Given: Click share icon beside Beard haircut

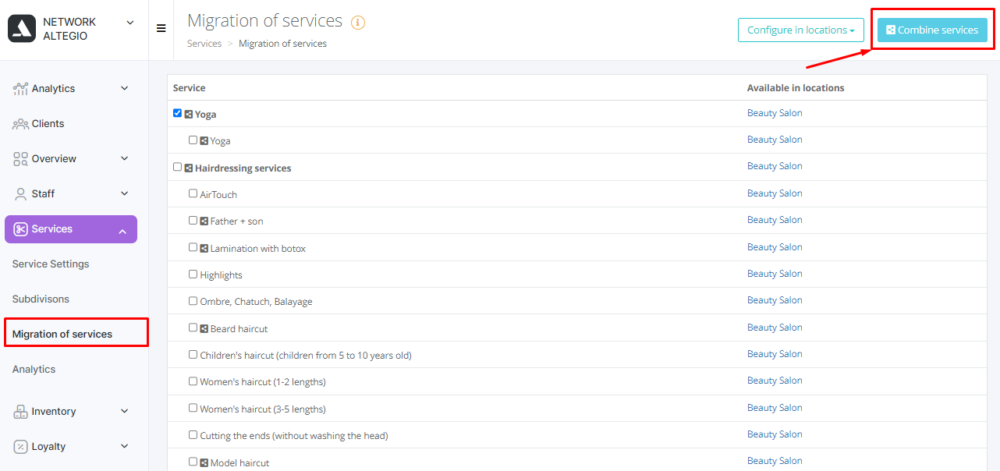Looking at the screenshot, I should 204,330.
